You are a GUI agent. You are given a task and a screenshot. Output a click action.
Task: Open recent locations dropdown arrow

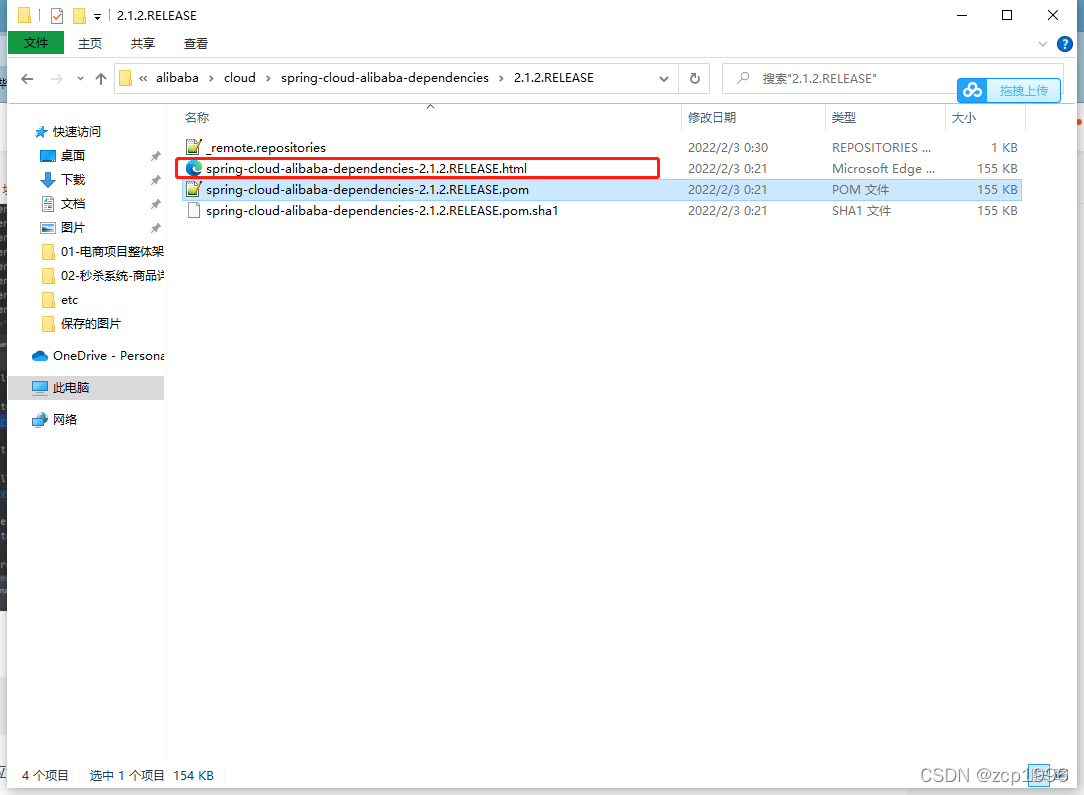(x=80, y=79)
